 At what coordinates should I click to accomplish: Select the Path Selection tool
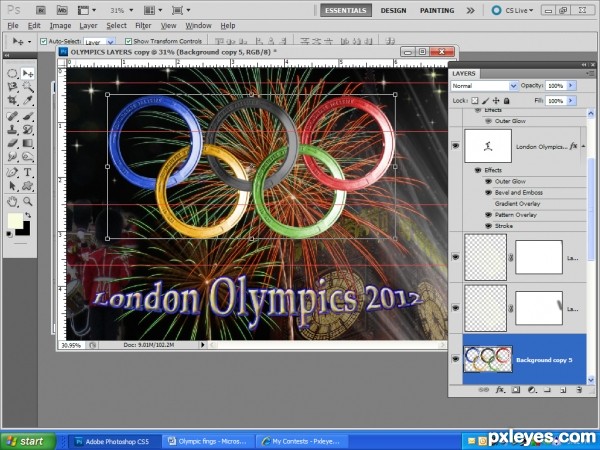coord(12,186)
